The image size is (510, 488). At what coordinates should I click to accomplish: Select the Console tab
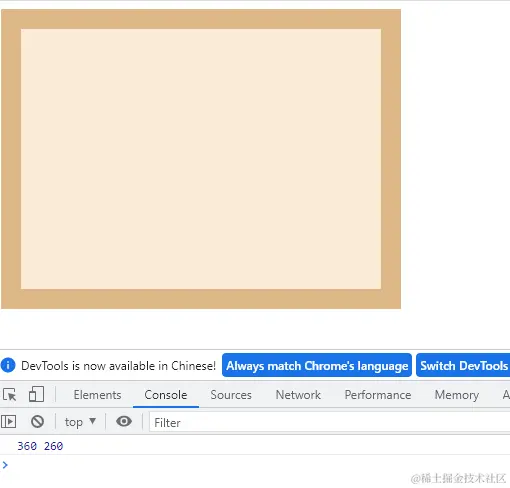pos(166,395)
